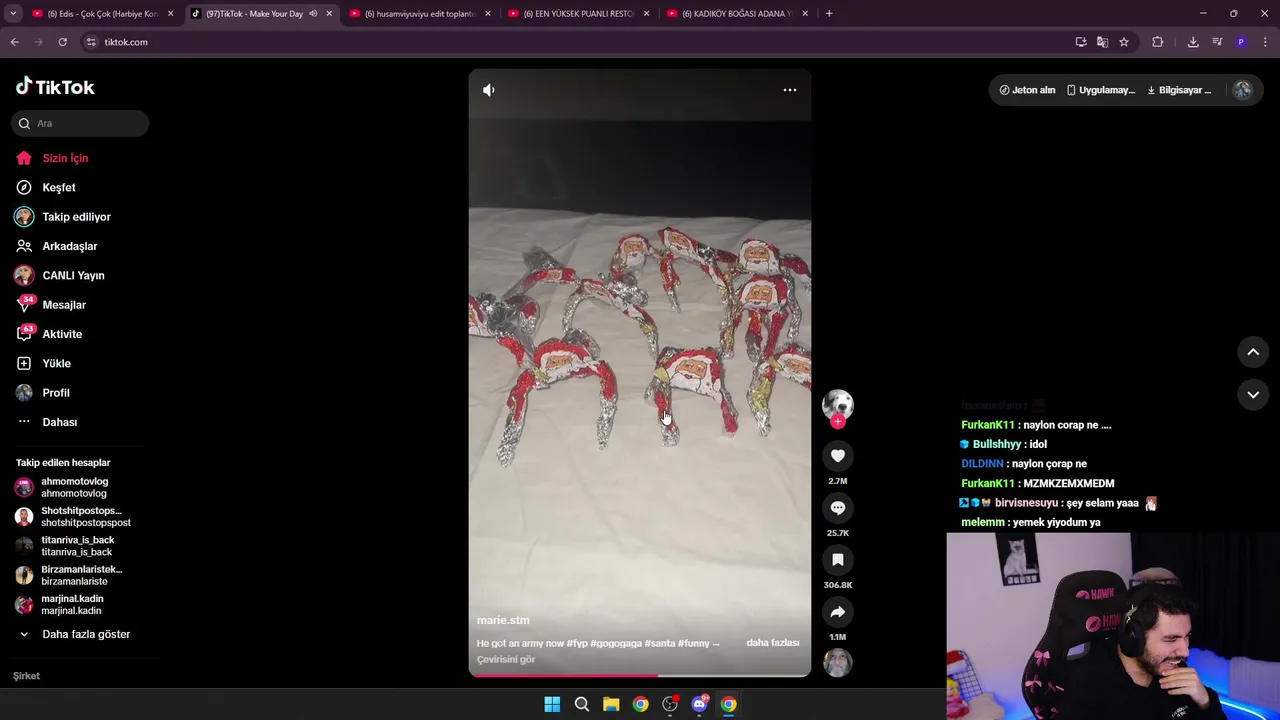Bookmark this page with star

pos(1124,42)
